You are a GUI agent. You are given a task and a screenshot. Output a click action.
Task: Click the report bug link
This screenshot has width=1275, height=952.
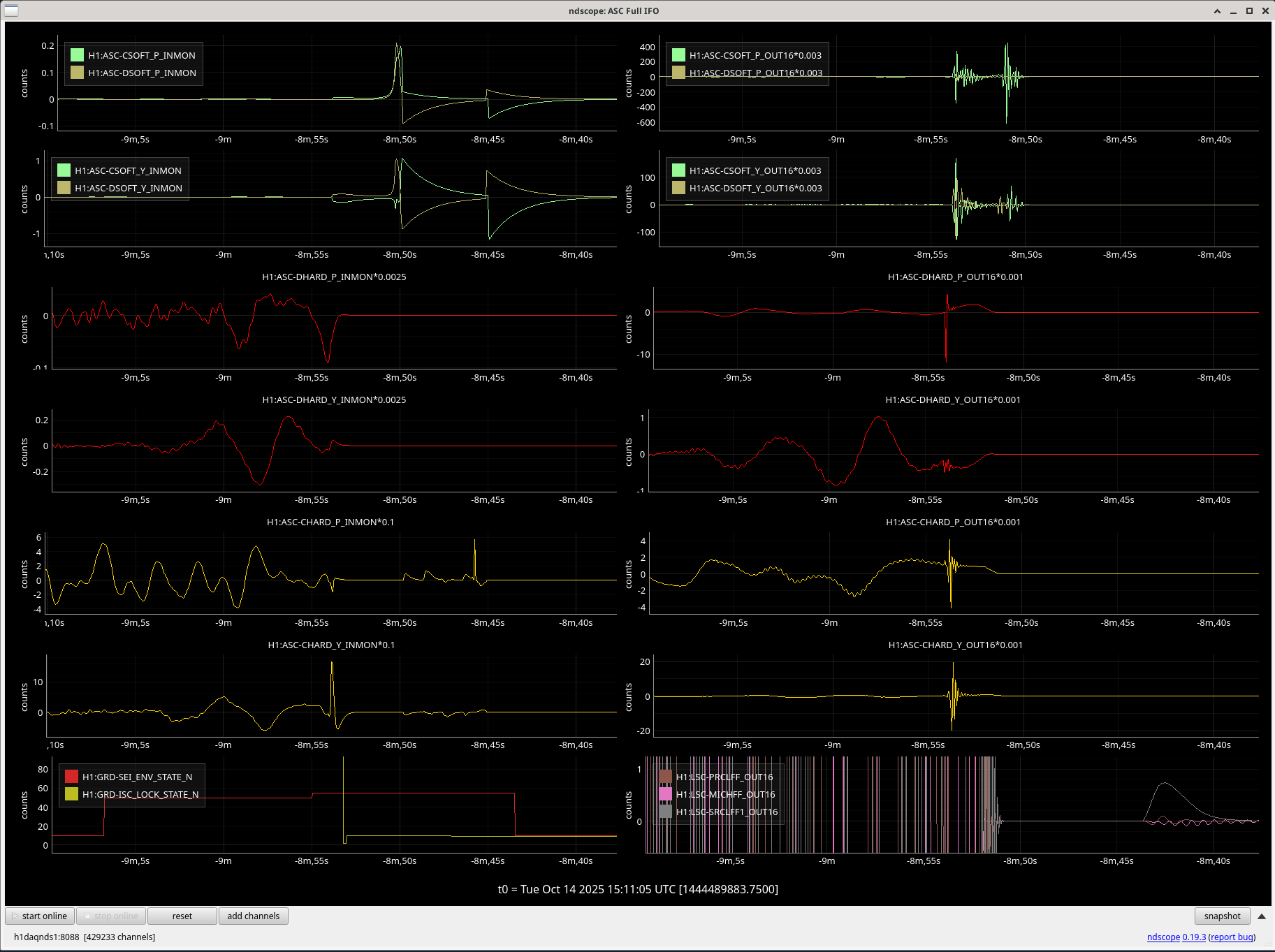tap(1232, 937)
